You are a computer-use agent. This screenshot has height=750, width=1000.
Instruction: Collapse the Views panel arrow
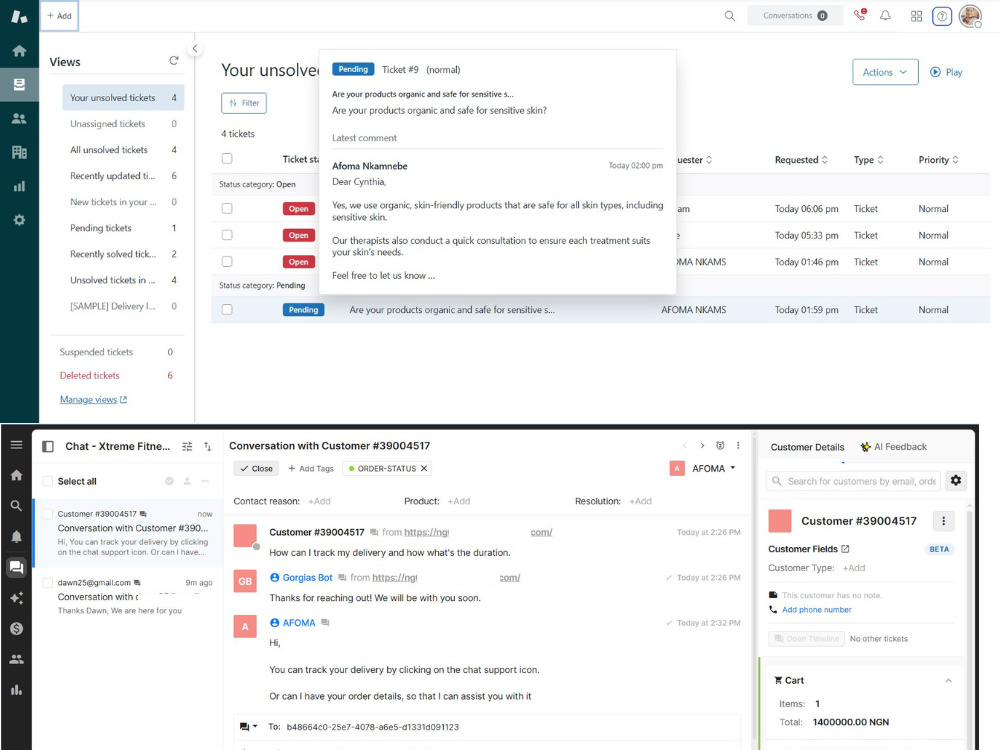(195, 48)
